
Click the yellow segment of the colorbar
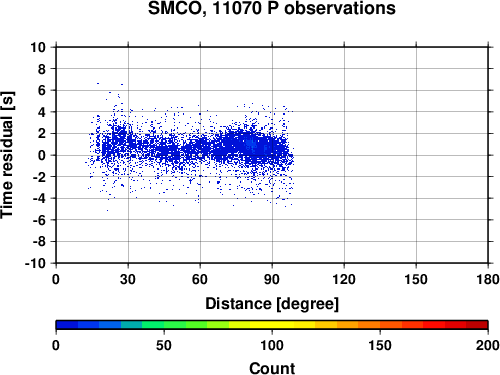click(x=272, y=324)
